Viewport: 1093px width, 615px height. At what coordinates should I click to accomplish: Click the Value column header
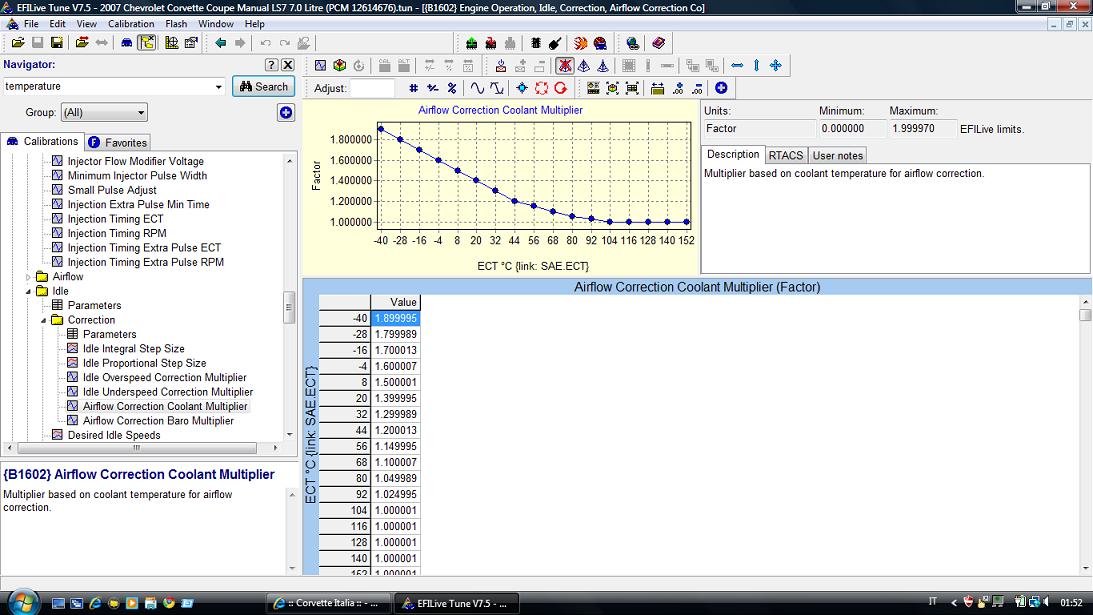click(x=395, y=302)
